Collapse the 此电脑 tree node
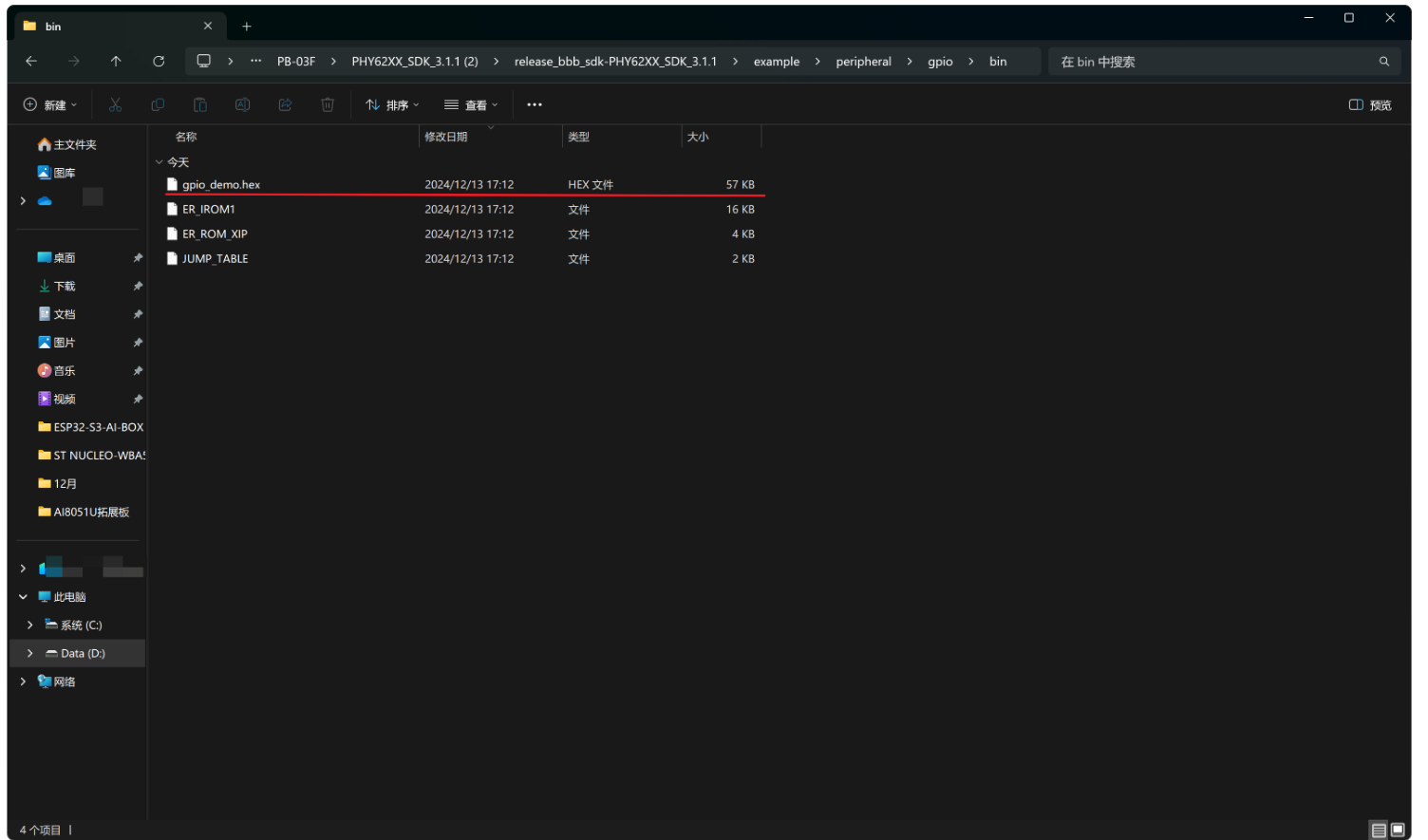This screenshot has height=840, width=1428. (x=23, y=597)
